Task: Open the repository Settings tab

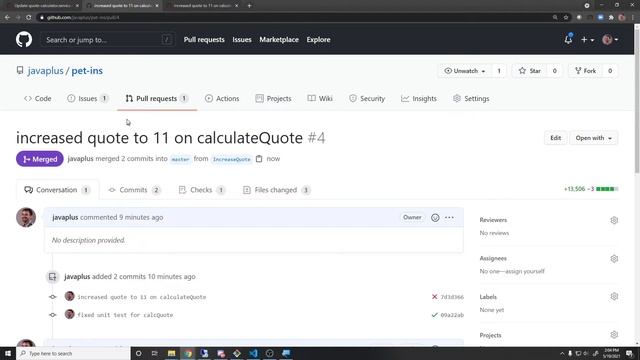Action: coord(471,98)
